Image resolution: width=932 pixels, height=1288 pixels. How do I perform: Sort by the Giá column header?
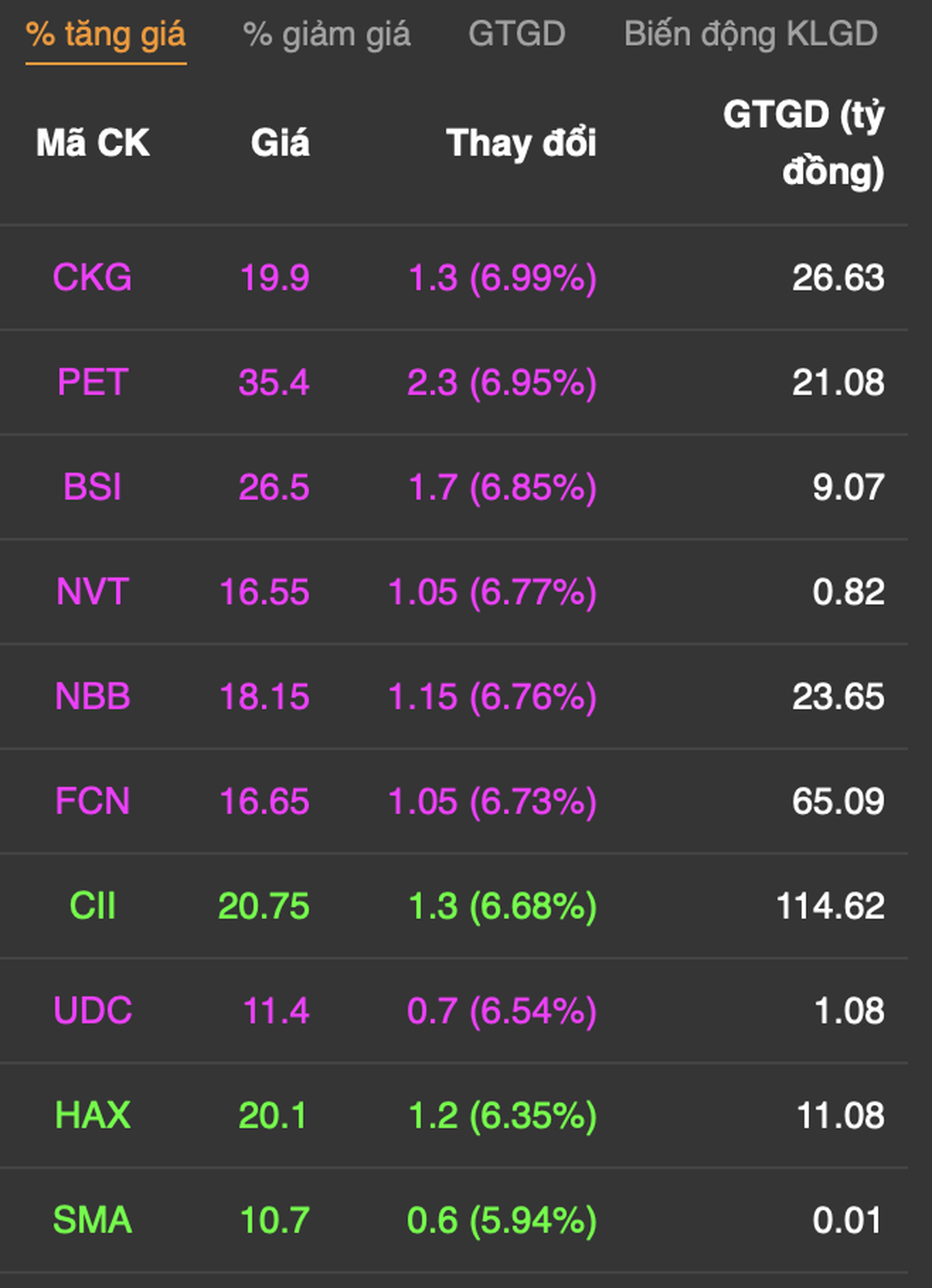click(x=280, y=144)
